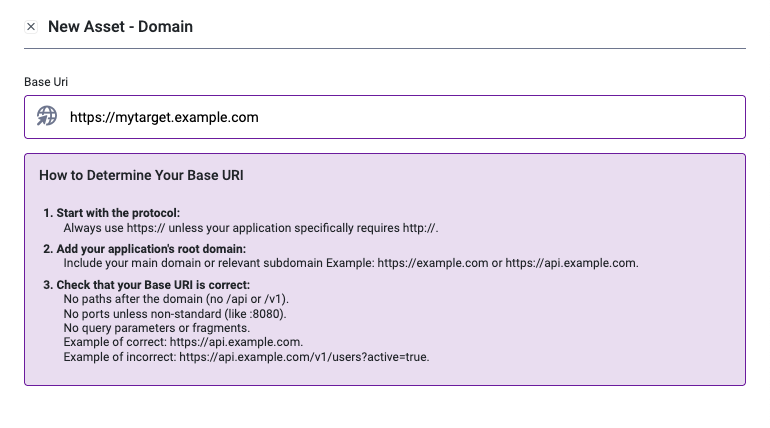Image resolution: width=770 pixels, height=428 pixels.
Task: Click 'No paths after the domain' line
Action: [176, 299]
